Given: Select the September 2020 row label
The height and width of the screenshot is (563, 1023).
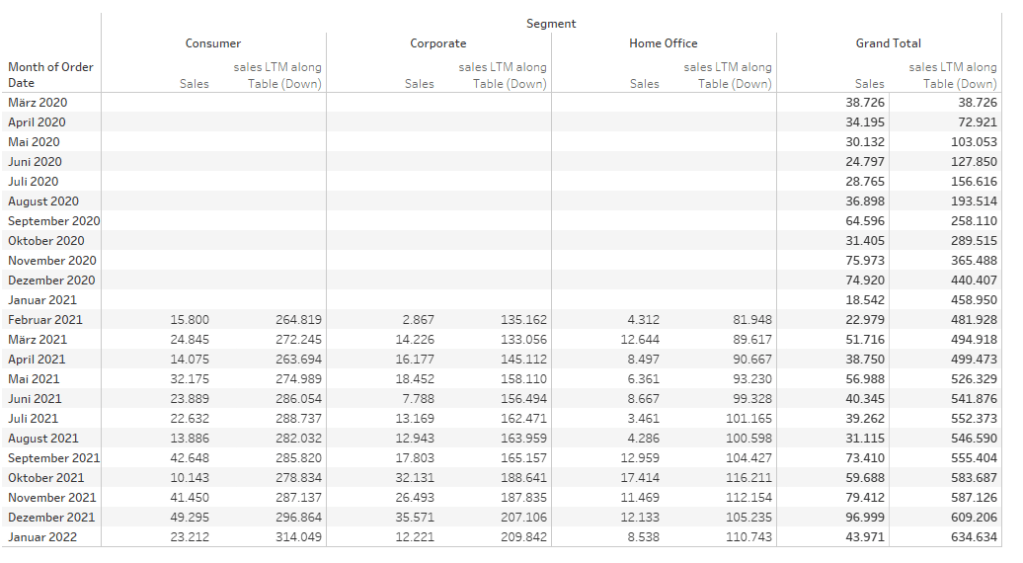Looking at the screenshot, I should [54, 221].
